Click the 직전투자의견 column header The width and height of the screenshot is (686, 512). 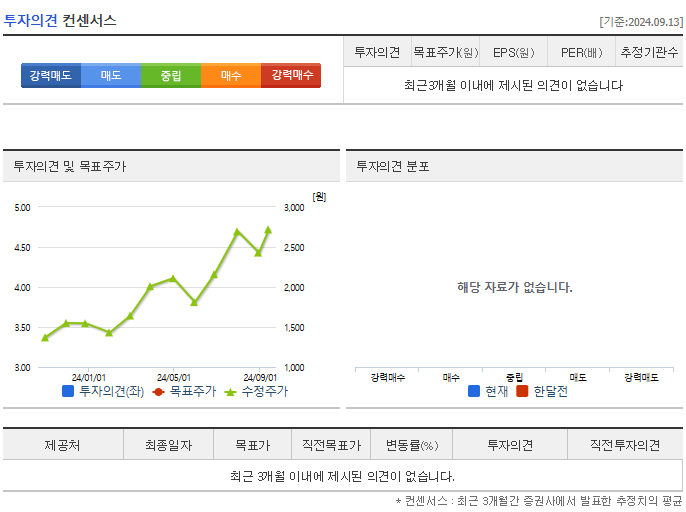(x=625, y=445)
